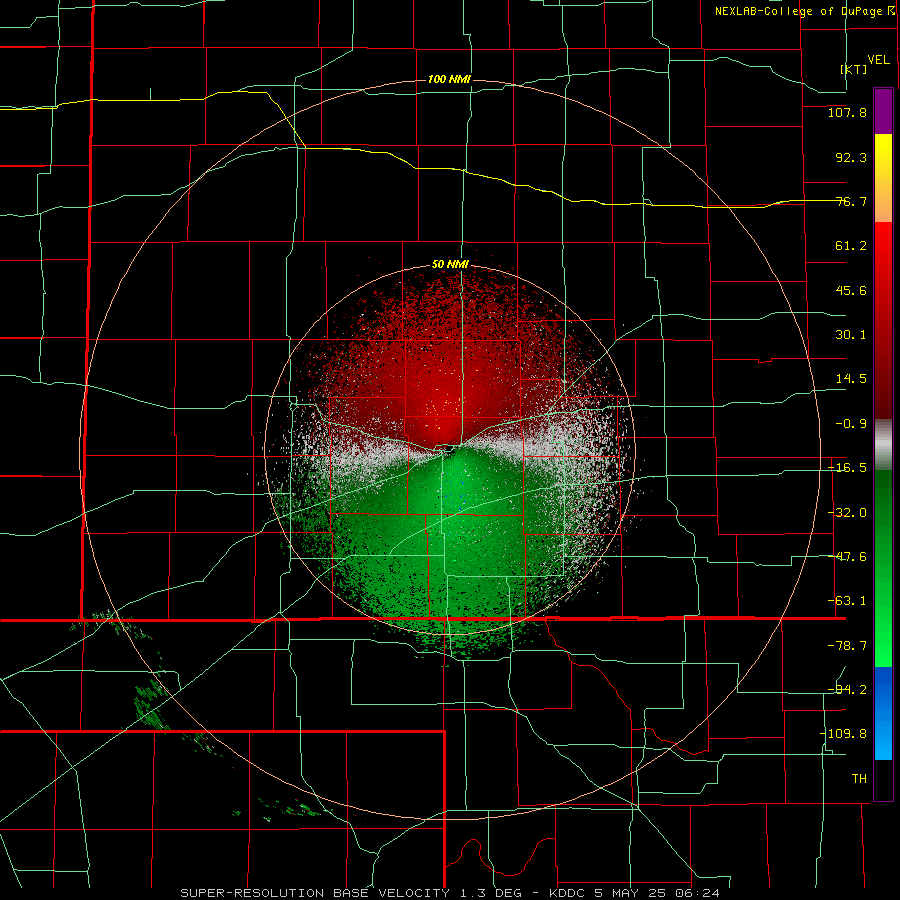Click the 76.7 value on velocity scale
The image size is (900, 900).
pyautogui.click(x=851, y=201)
